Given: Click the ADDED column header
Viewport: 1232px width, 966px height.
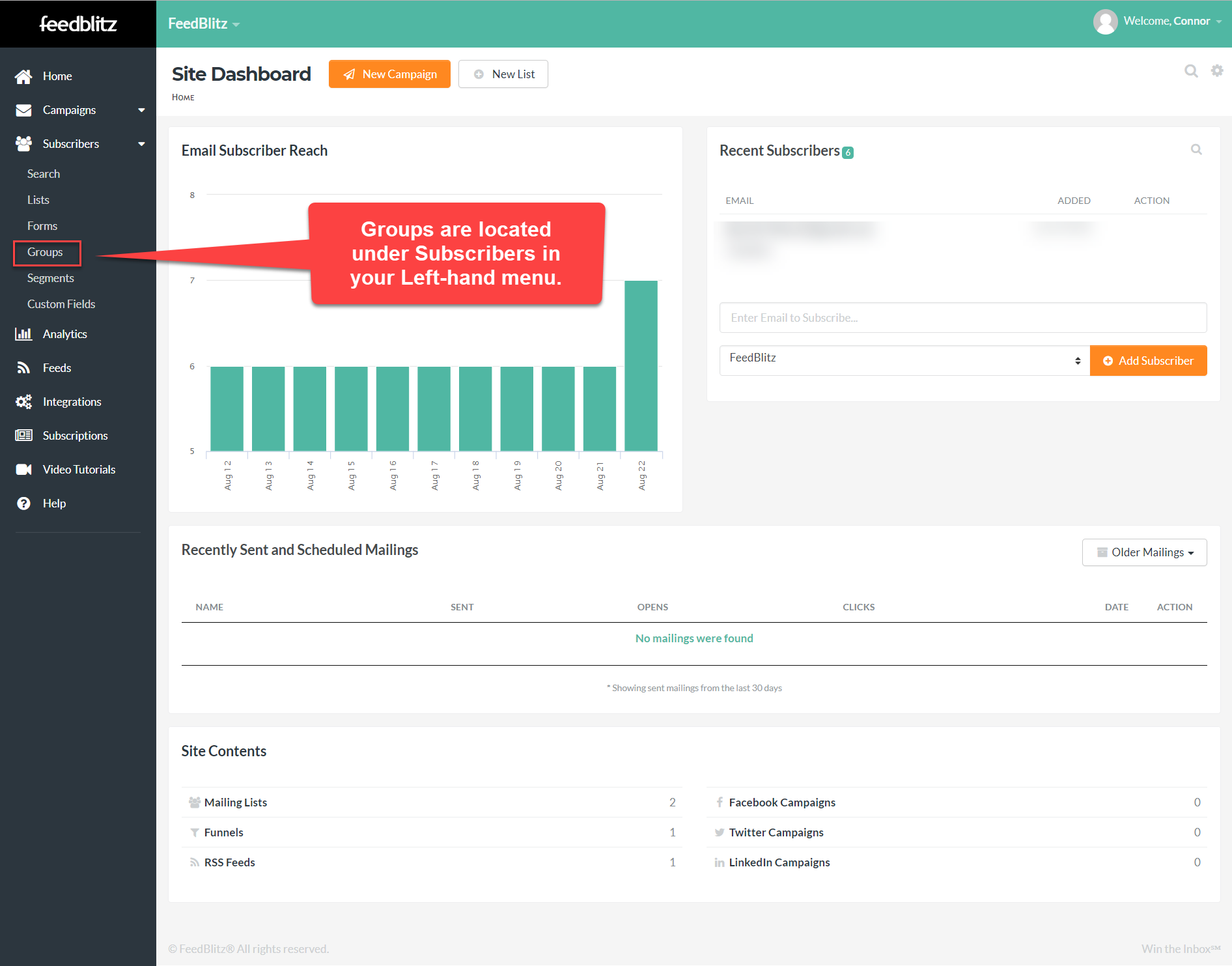Looking at the screenshot, I should (1074, 201).
